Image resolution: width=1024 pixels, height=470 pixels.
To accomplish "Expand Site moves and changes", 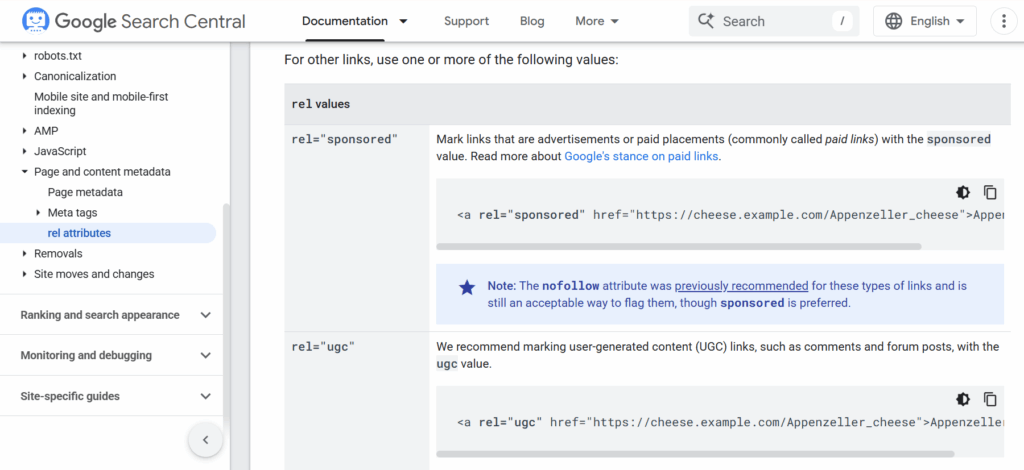I will click(25, 274).
